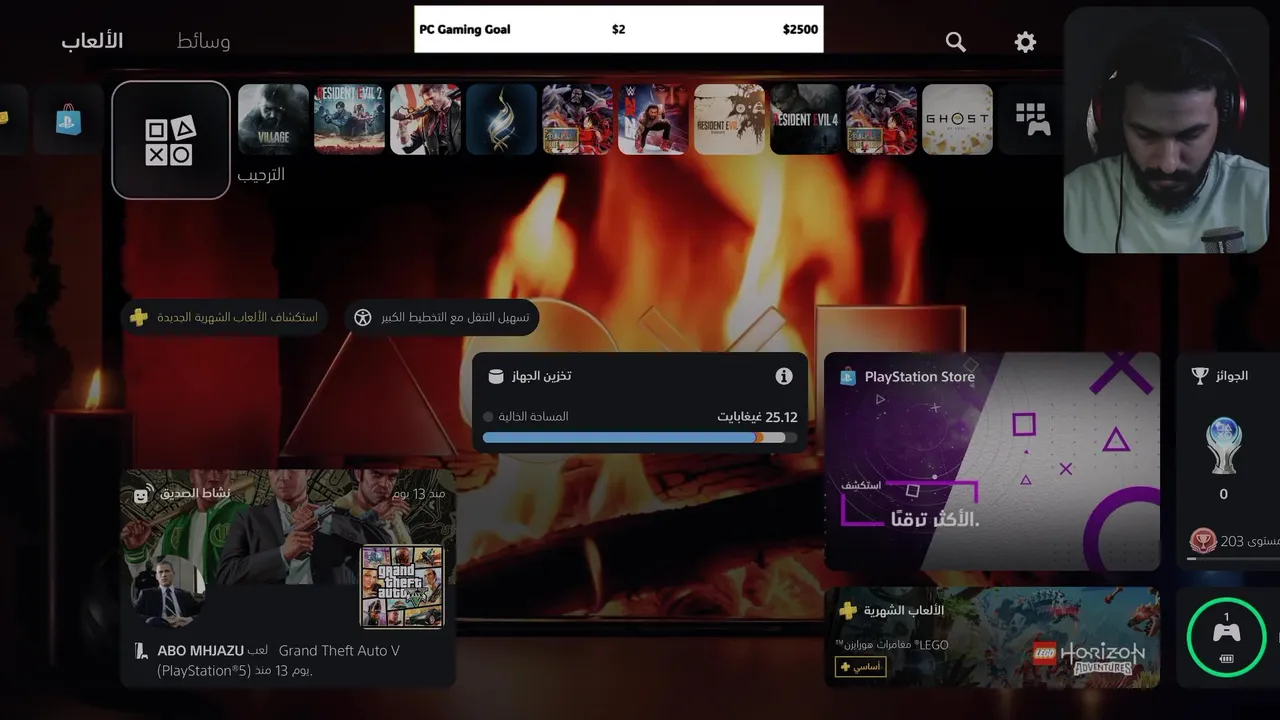Select the الترحيب welcome hub icon
This screenshot has width=1280, height=720.
click(171, 140)
